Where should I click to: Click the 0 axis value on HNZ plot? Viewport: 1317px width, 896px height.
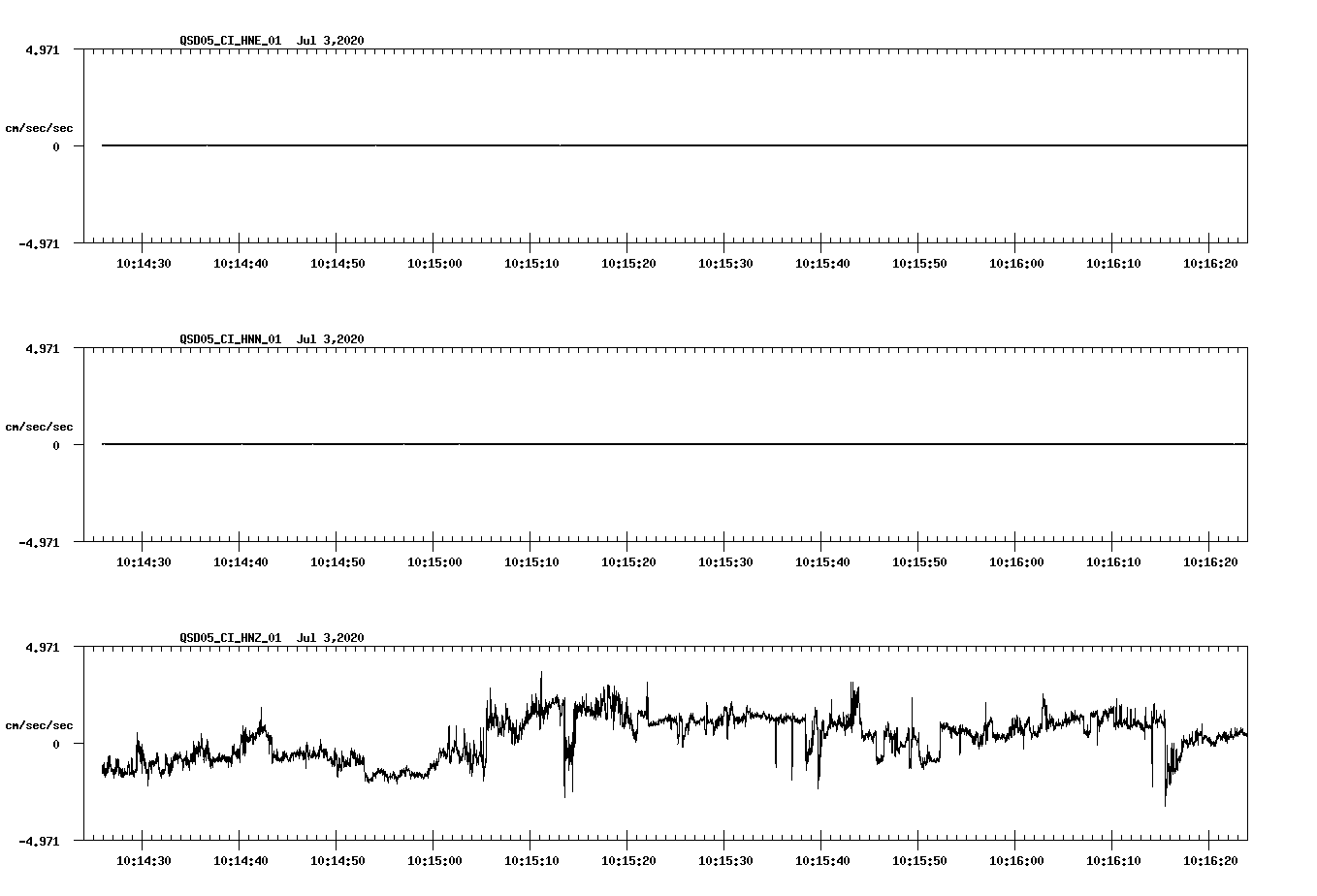click(x=56, y=744)
